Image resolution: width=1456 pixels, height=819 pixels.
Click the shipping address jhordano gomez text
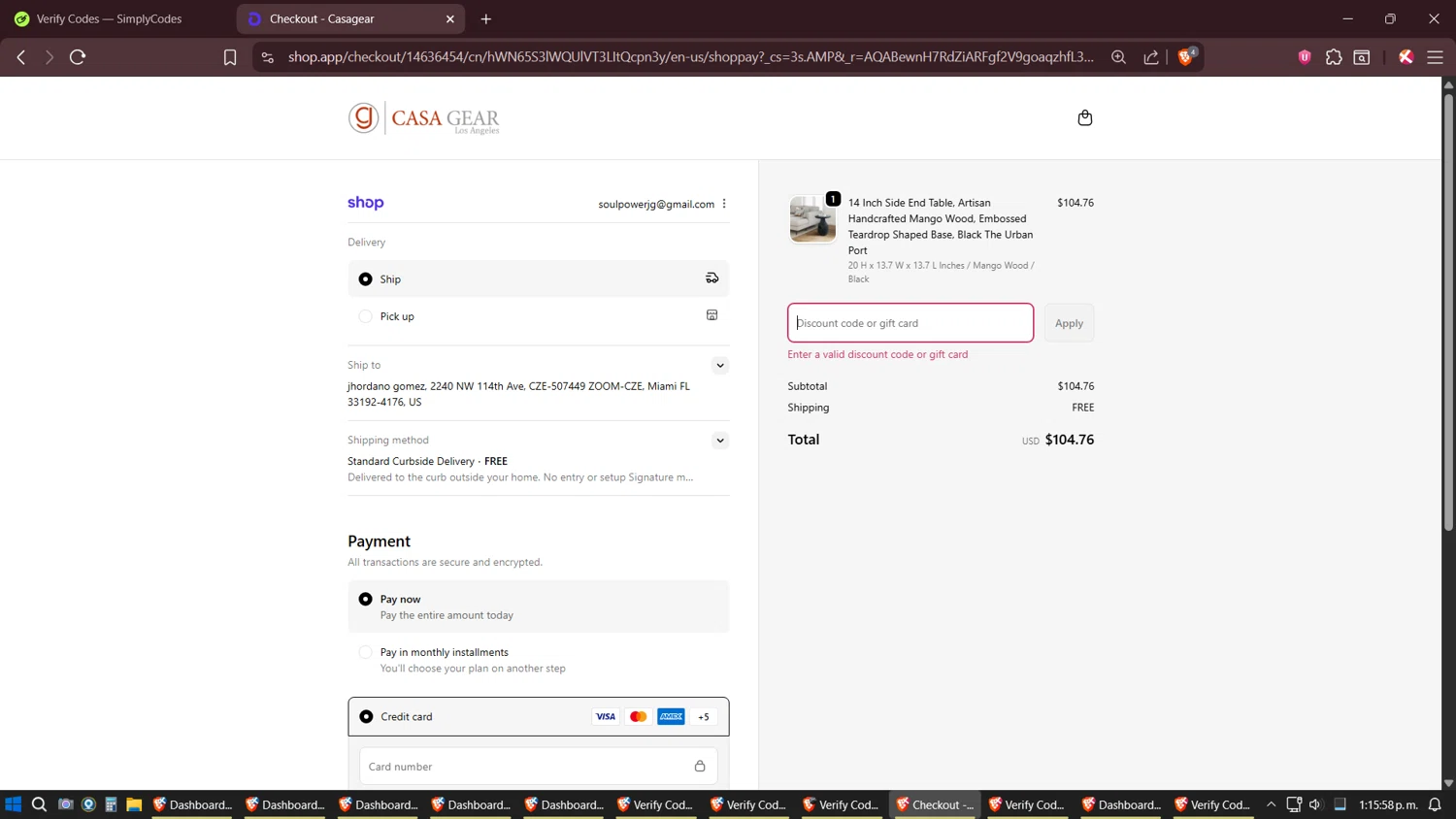[518, 394]
